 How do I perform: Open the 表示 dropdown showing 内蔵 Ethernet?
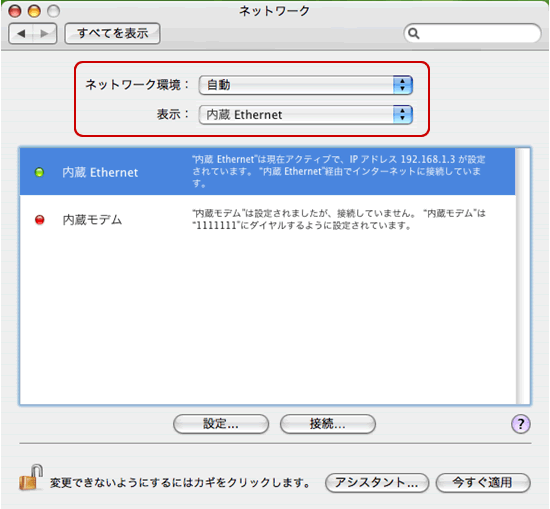point(306,115)
